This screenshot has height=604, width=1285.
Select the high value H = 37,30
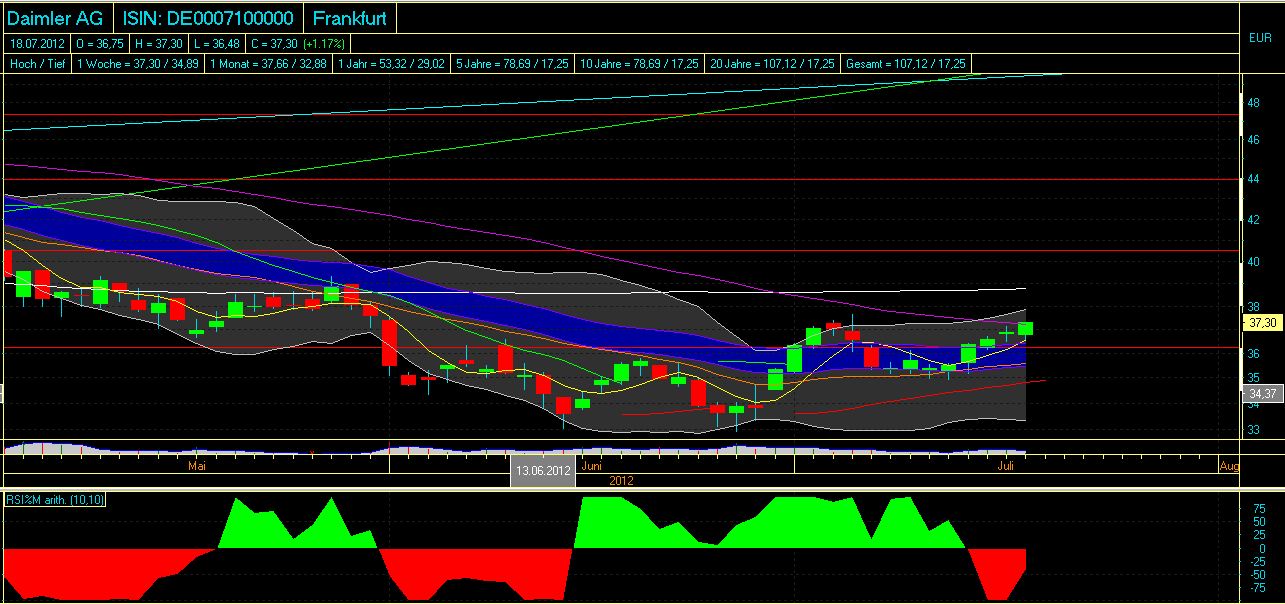pyautogui.click(x=159, y=44)
